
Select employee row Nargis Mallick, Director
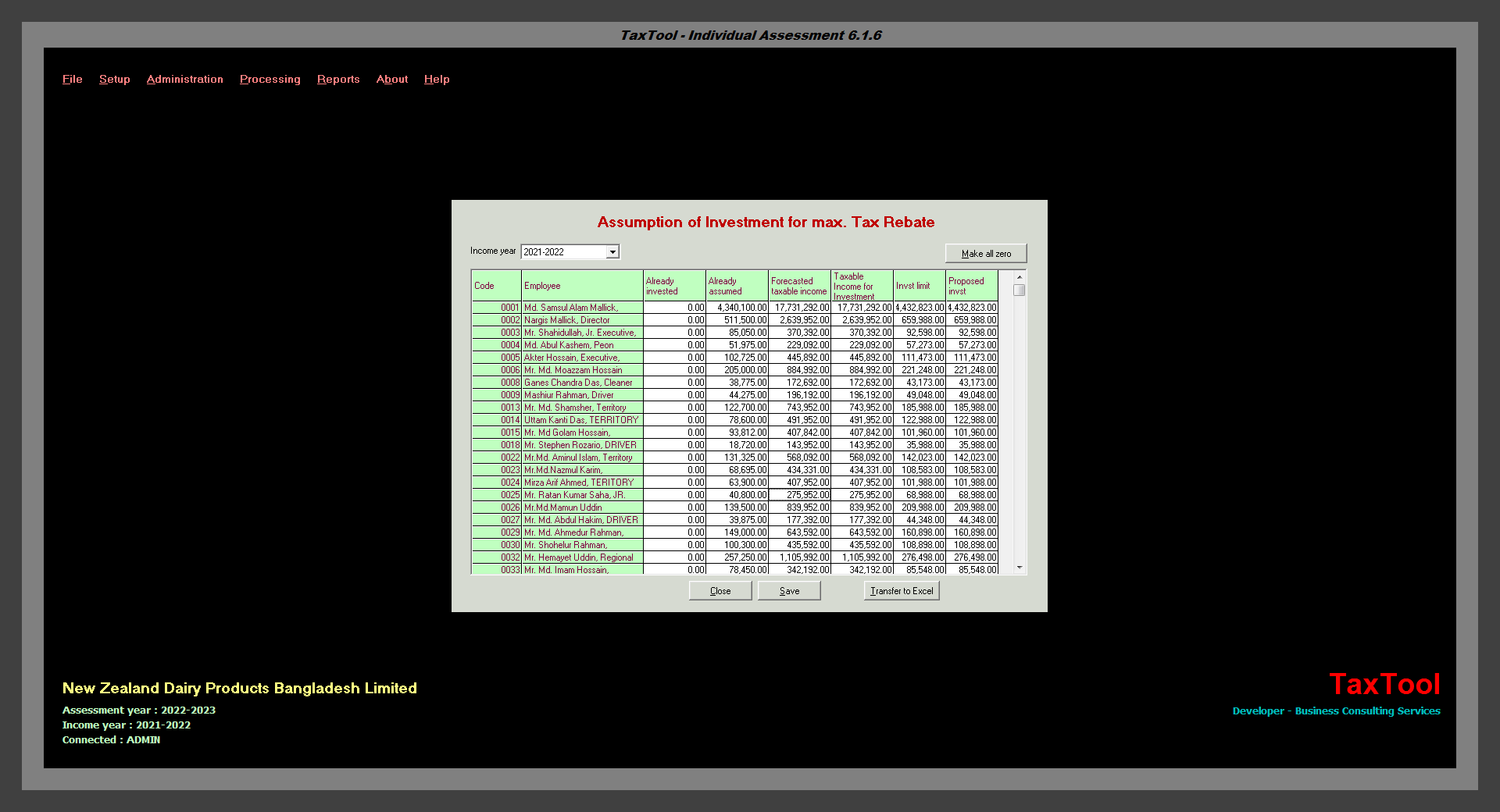(581, 320)
